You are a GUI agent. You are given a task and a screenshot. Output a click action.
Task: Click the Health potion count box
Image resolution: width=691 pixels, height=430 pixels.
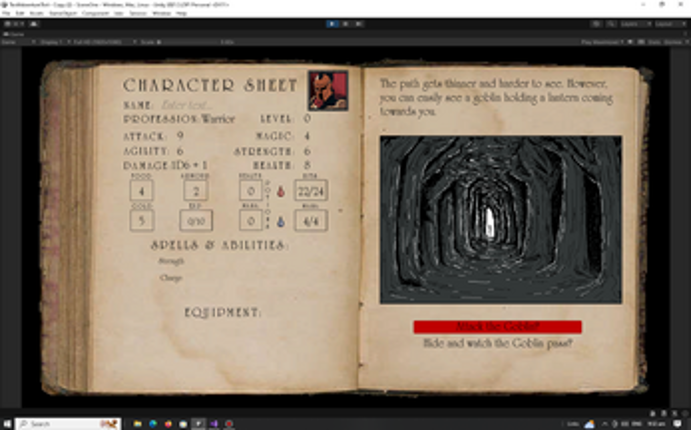point(251,191)
